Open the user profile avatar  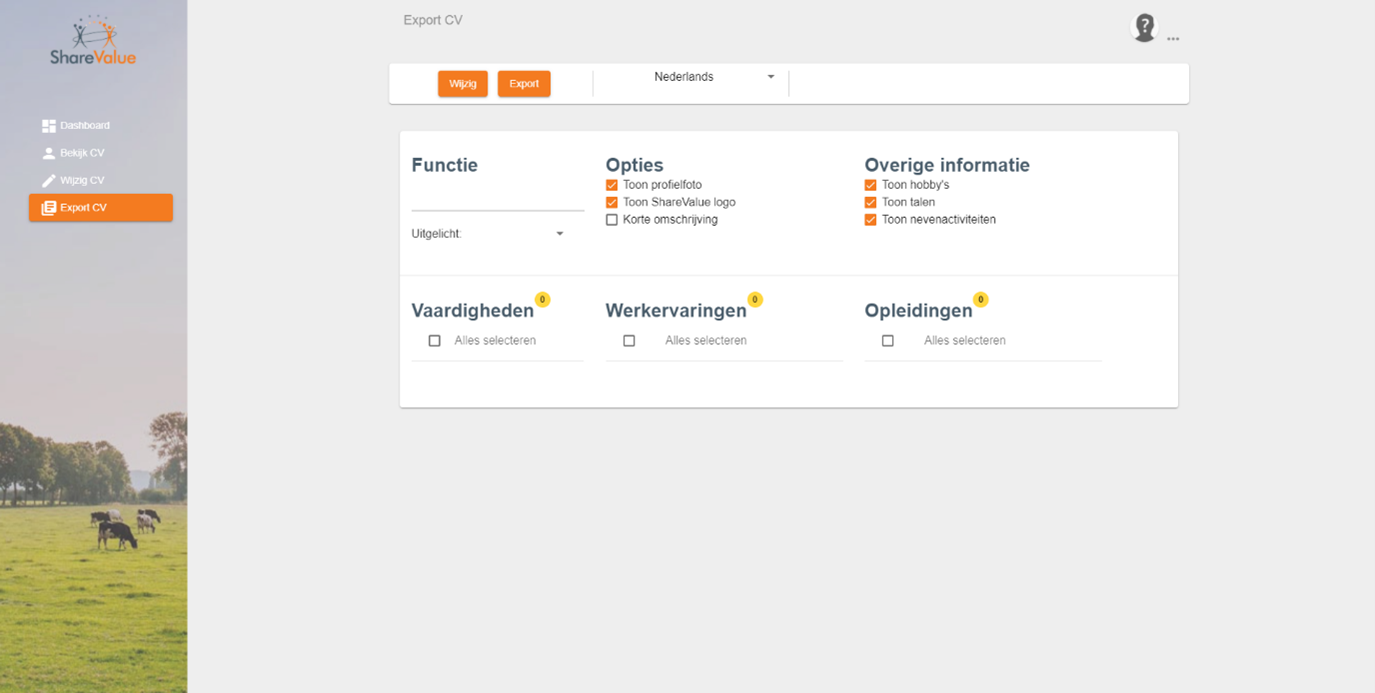[1144, 27]
